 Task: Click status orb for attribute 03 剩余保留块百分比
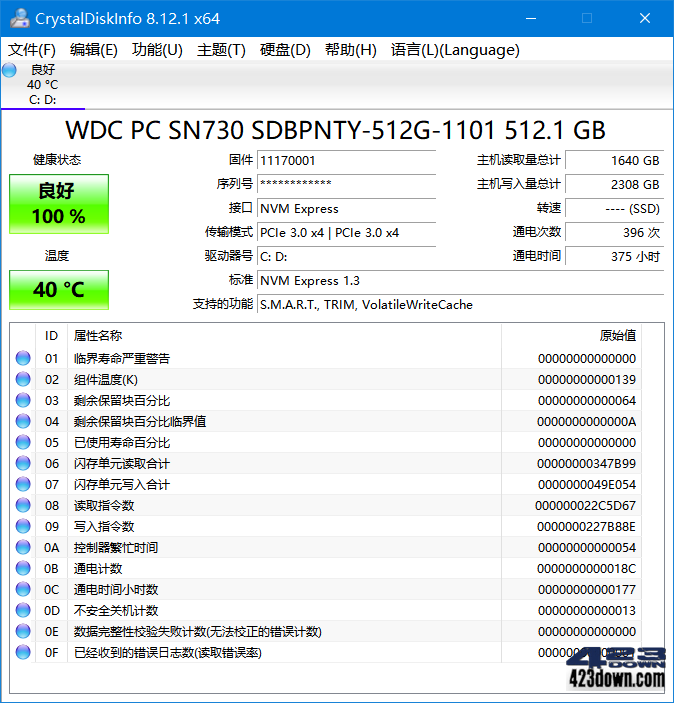tap(23, 400)
